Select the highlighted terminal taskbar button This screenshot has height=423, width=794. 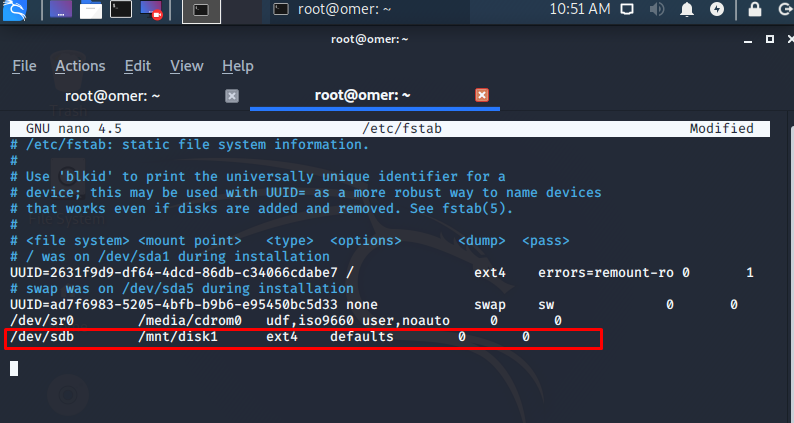[x=201, y=11]
